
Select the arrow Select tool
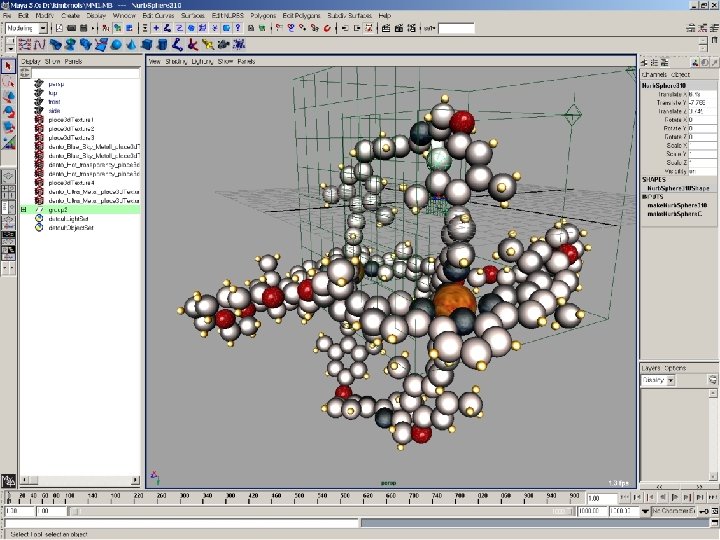coord(8,66)
